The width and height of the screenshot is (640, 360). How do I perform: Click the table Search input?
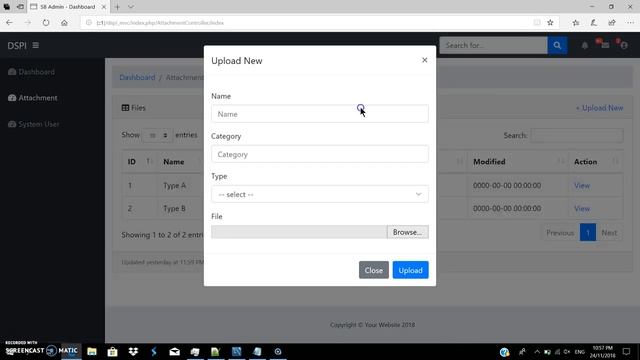tap(576, 135)
